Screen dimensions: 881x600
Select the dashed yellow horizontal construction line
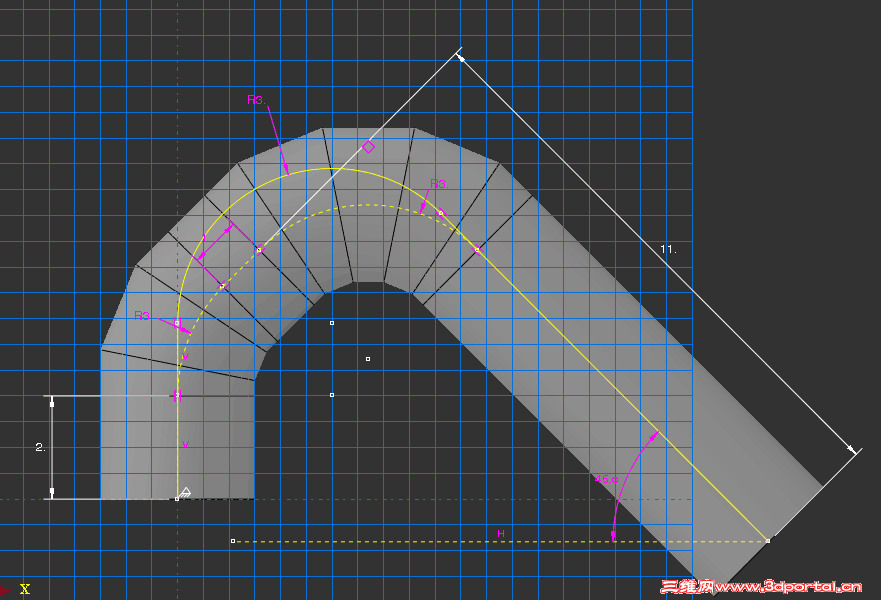tap(500, 542)
